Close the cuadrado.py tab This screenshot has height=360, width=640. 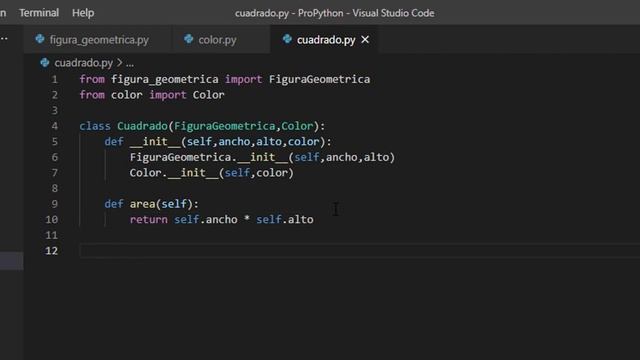365,40
